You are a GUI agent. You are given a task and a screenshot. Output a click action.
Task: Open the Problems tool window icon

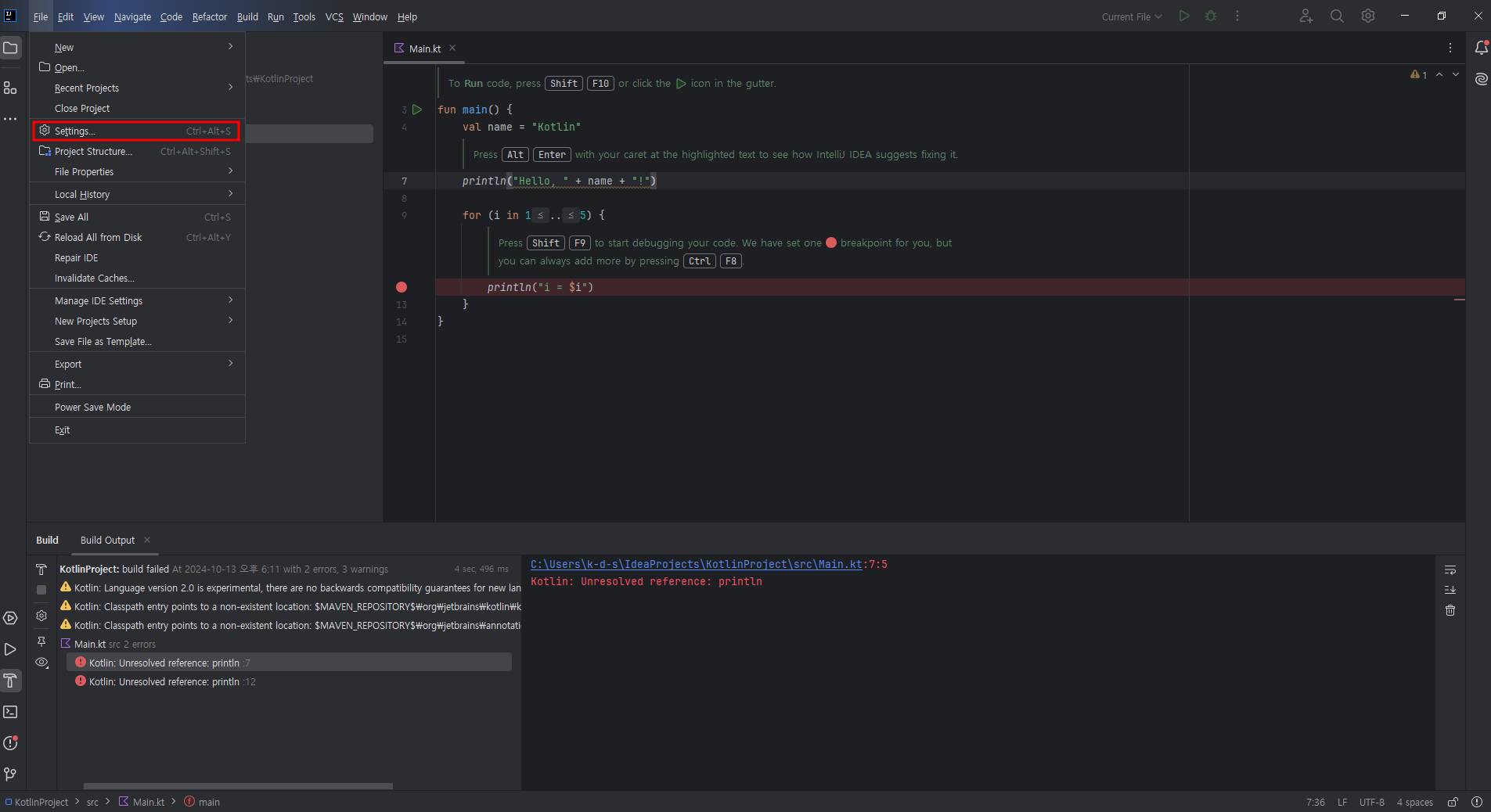pos(10,743)
